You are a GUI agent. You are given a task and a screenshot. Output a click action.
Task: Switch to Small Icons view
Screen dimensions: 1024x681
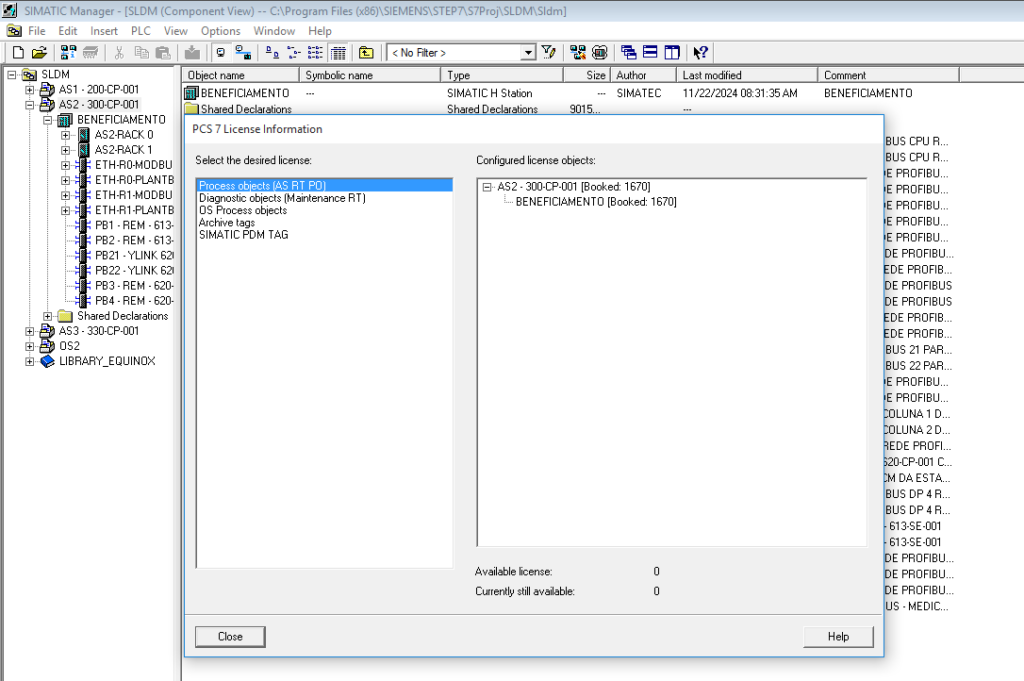click(294, 53)
